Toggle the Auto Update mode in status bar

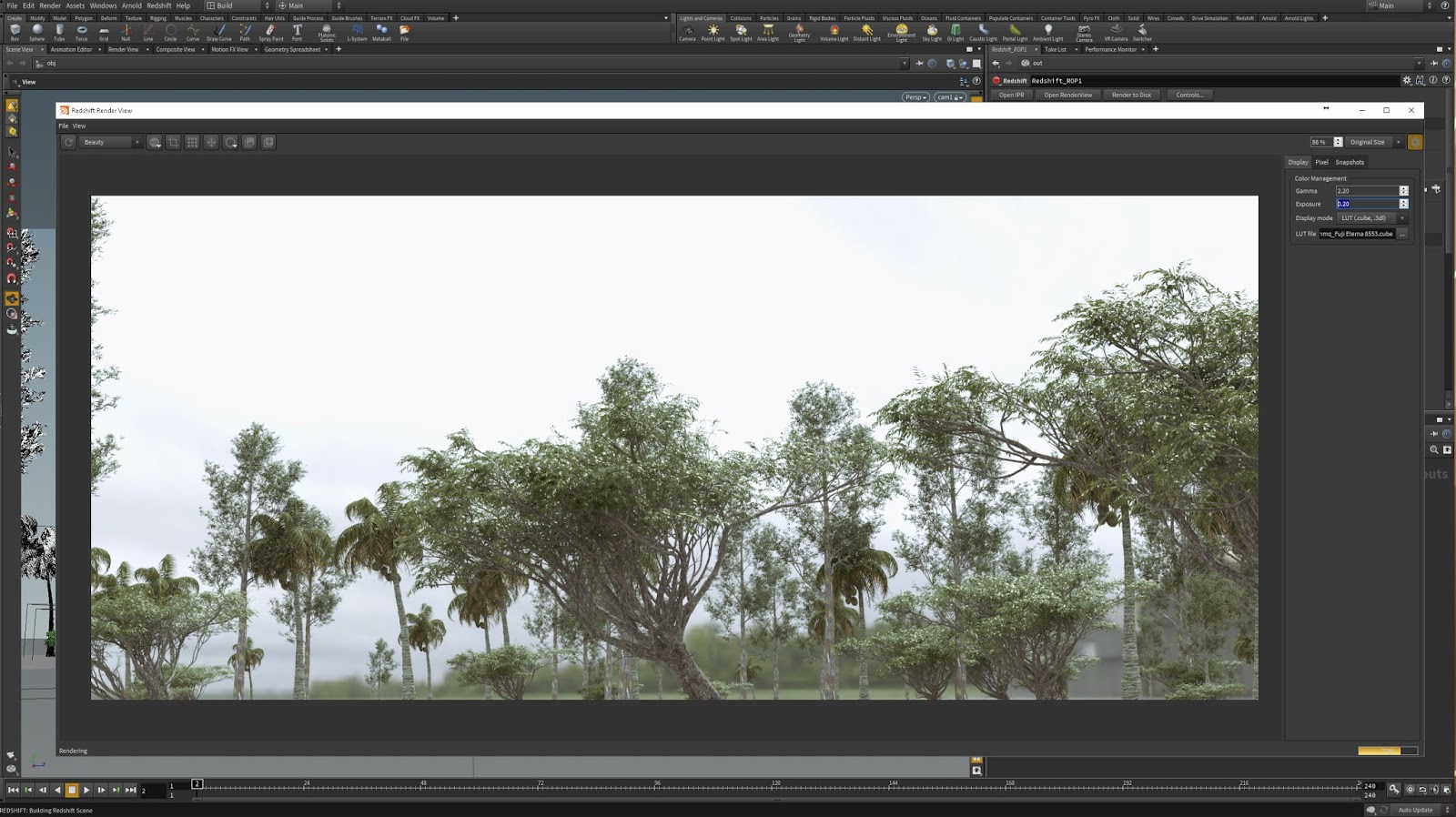[1416, 810]
